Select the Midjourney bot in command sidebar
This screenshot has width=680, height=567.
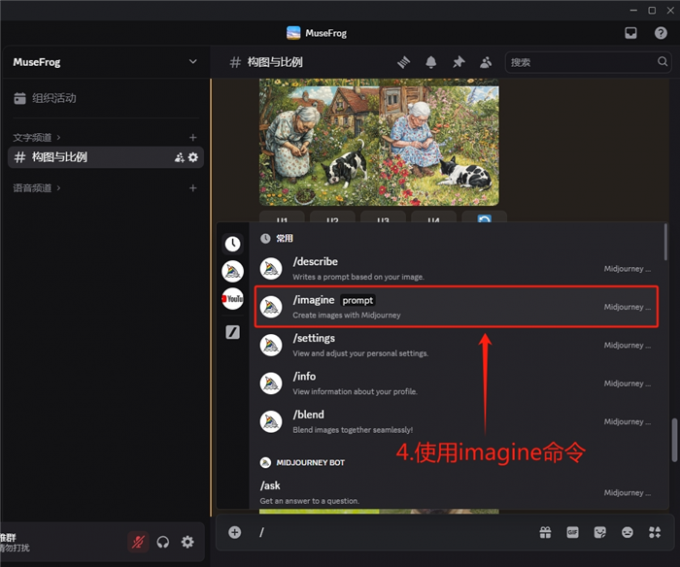point(232,272)
